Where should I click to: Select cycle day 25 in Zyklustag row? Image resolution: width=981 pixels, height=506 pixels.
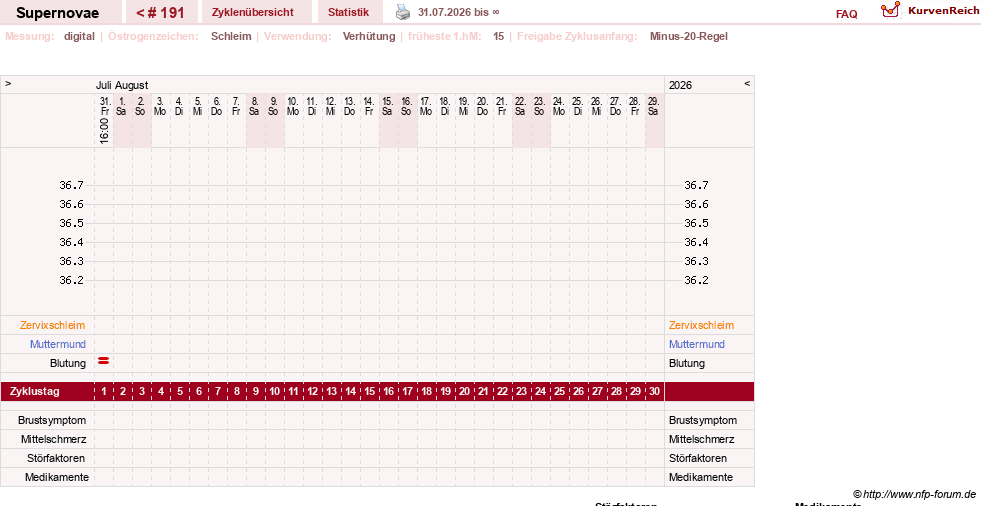(x=559, y=392)
